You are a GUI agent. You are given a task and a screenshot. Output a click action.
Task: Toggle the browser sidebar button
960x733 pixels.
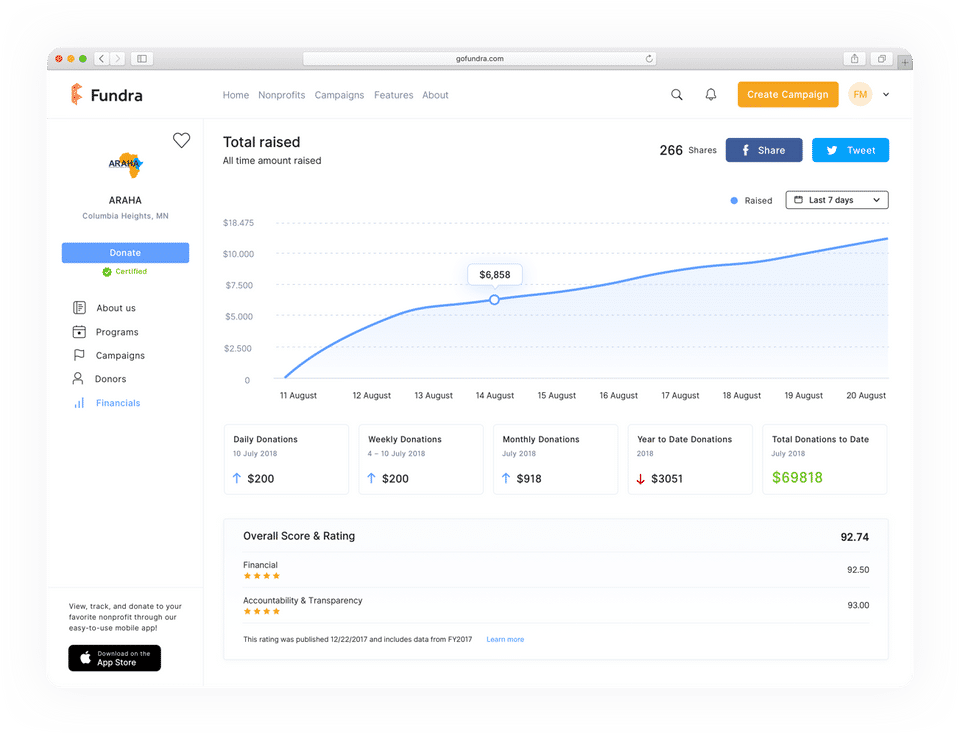(x=142, y=59)
